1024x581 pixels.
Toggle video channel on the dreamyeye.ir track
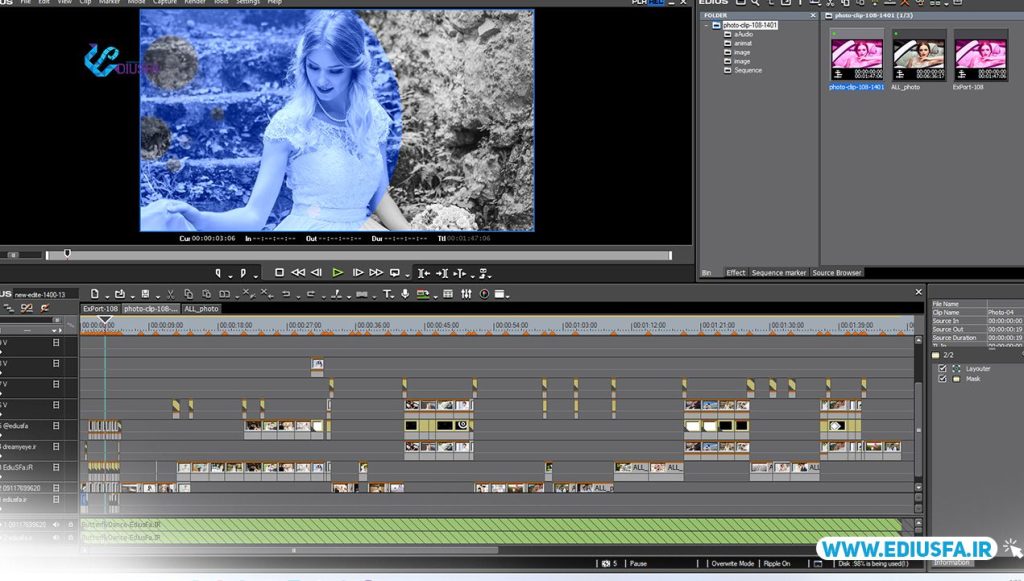pyautogui.click(x=56, y=447)
